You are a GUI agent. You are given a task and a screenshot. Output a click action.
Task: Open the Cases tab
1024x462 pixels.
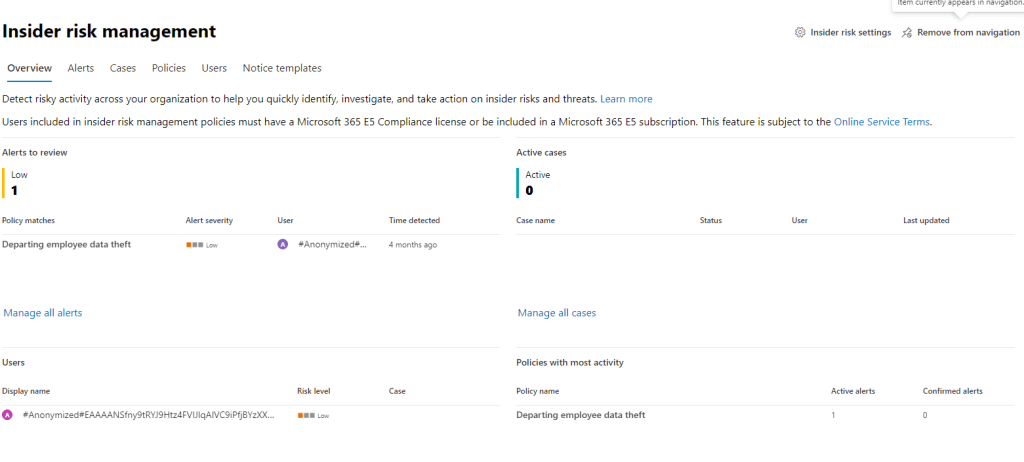123,68
